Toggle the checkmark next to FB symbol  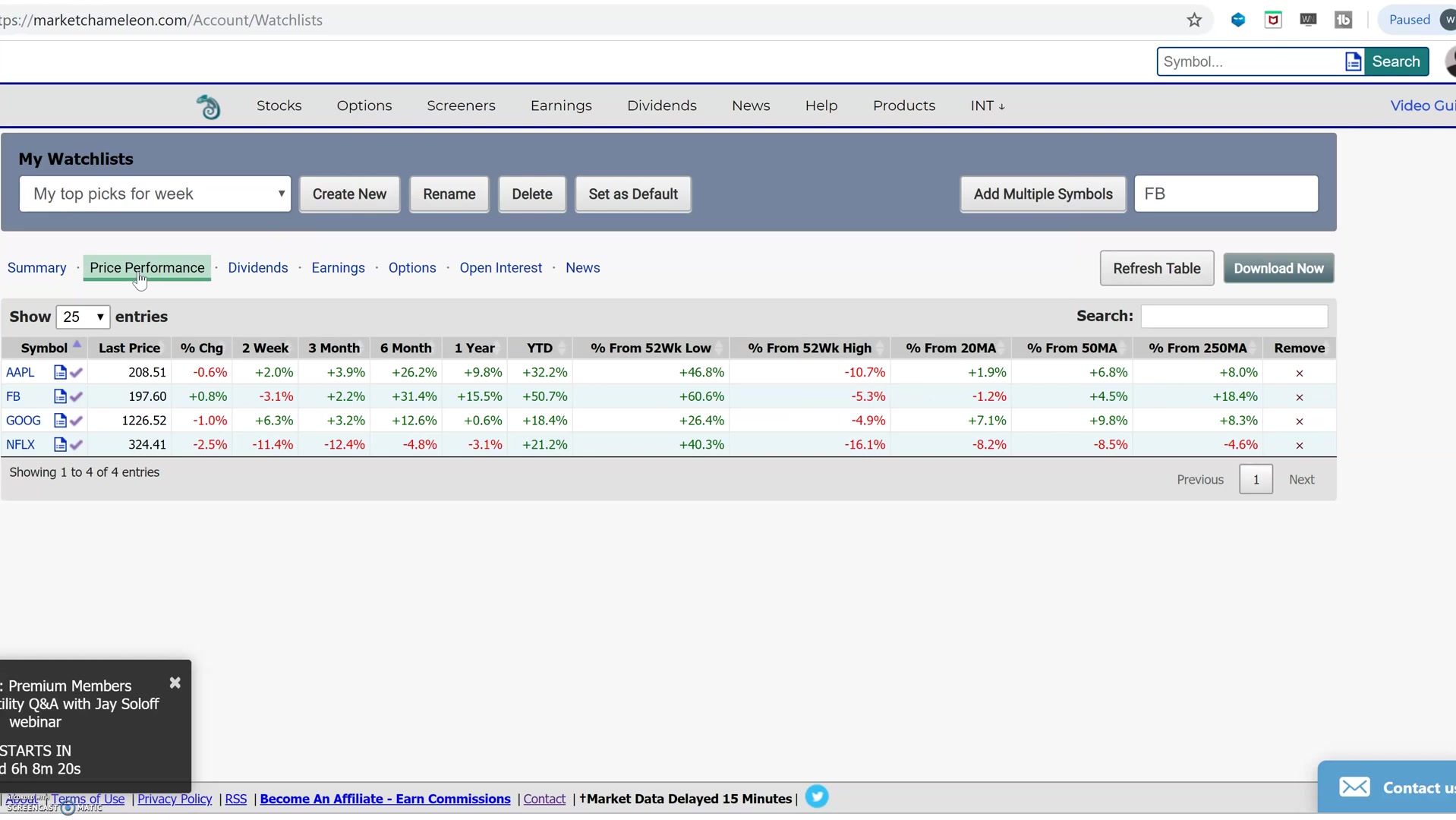(75, 396)
